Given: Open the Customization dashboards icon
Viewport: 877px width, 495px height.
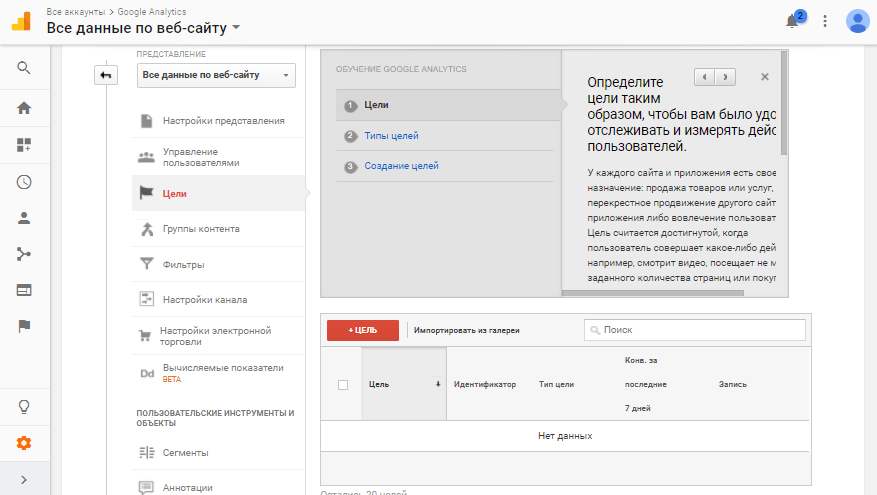Looking at the screenshot, I should [x=23, y=145].
